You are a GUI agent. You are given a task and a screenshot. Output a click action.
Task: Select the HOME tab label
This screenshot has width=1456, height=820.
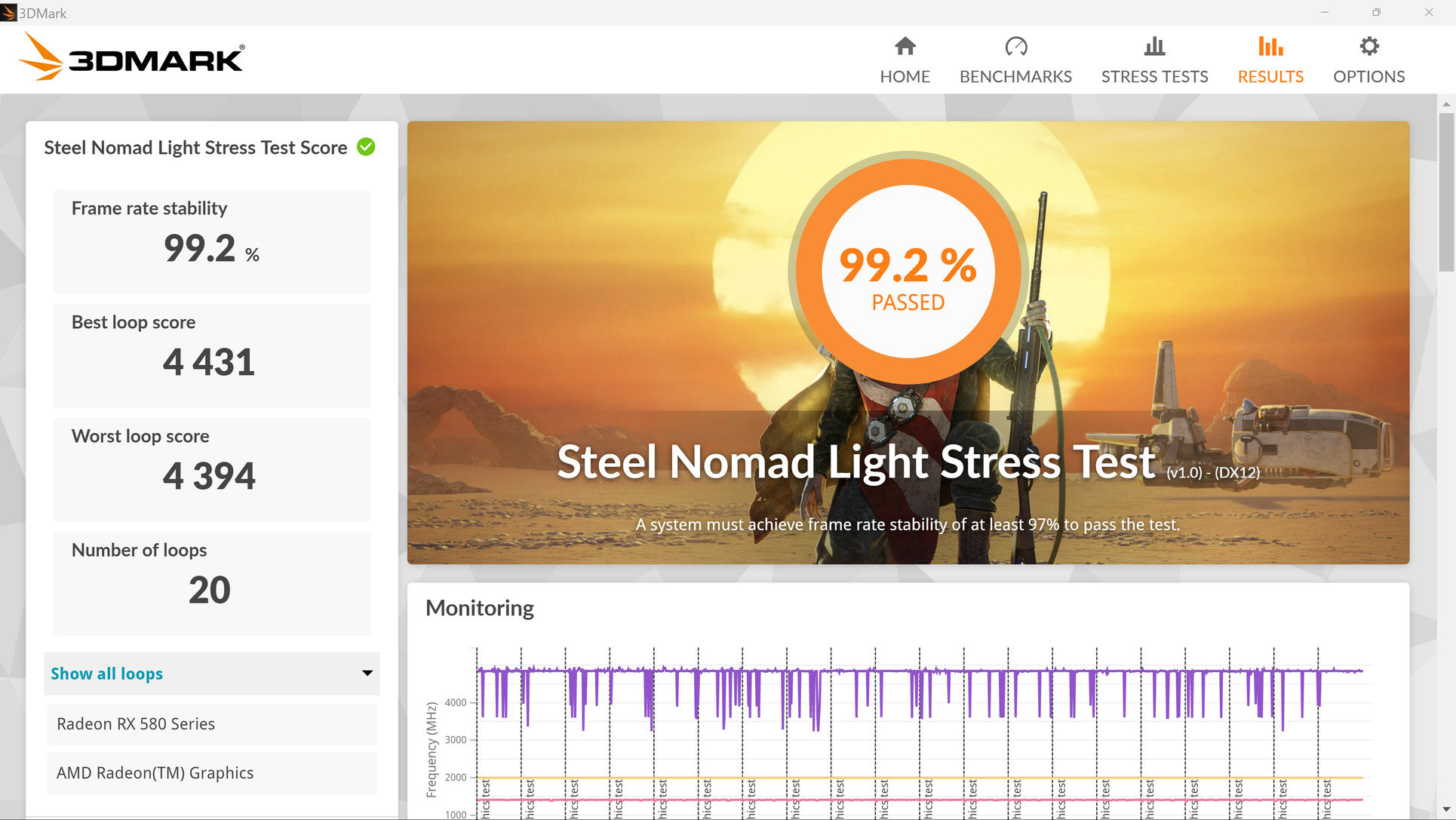pyautogui.click(x=905, y=77)
